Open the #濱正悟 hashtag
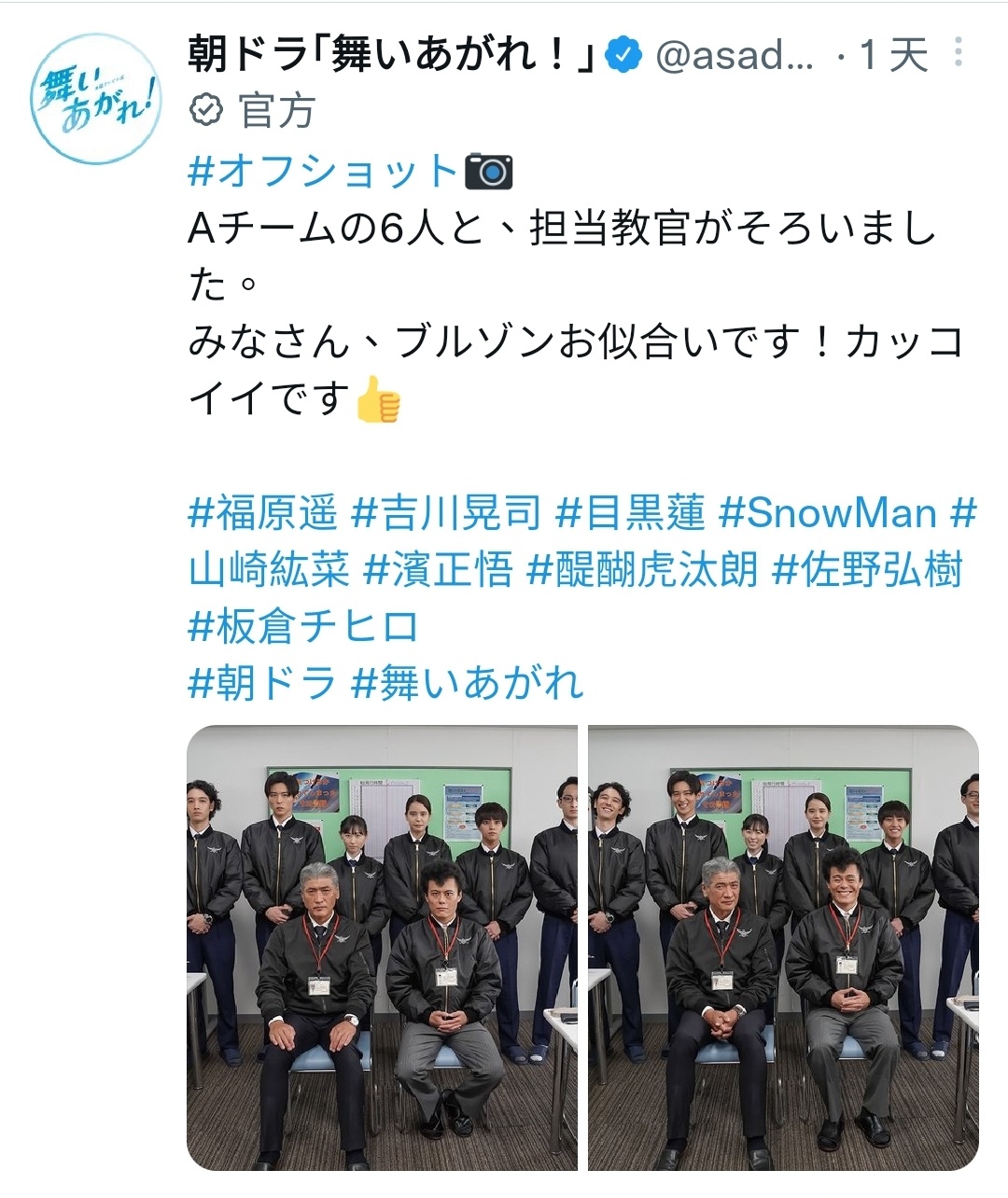This screenshot has height=1198, width=1008. click(438, 570)
